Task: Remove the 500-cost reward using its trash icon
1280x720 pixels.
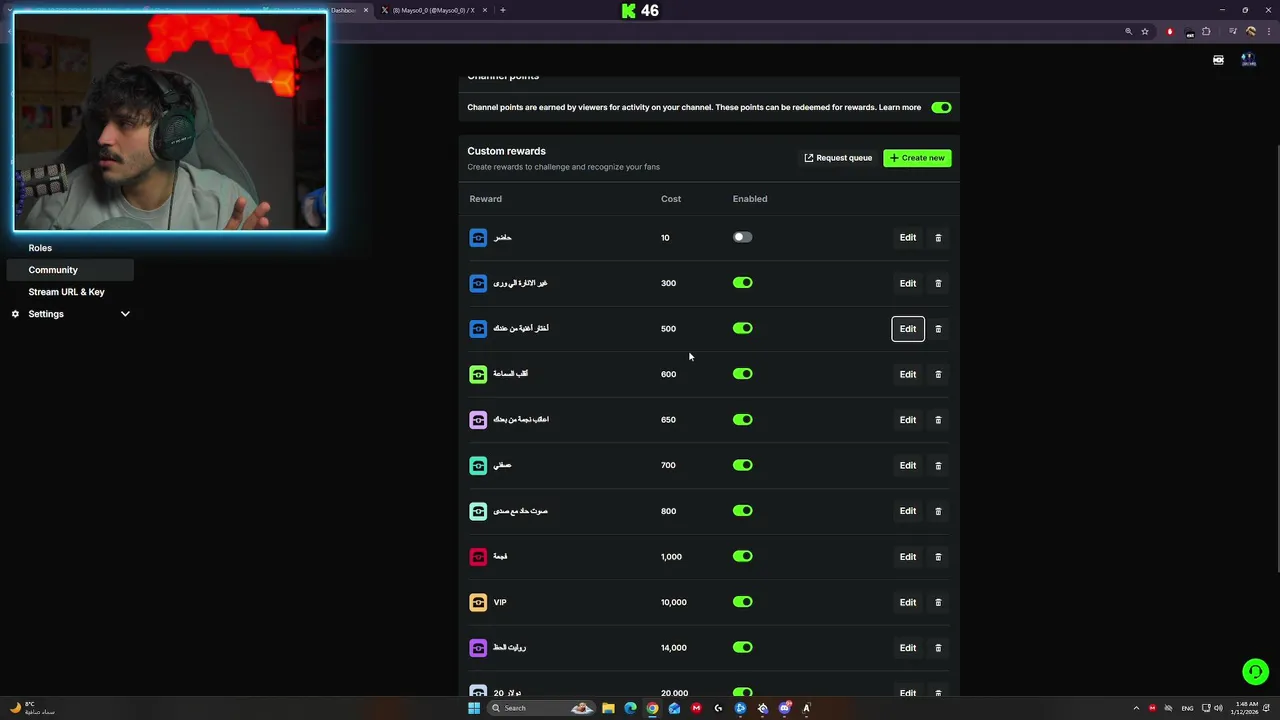Action: 938,329
